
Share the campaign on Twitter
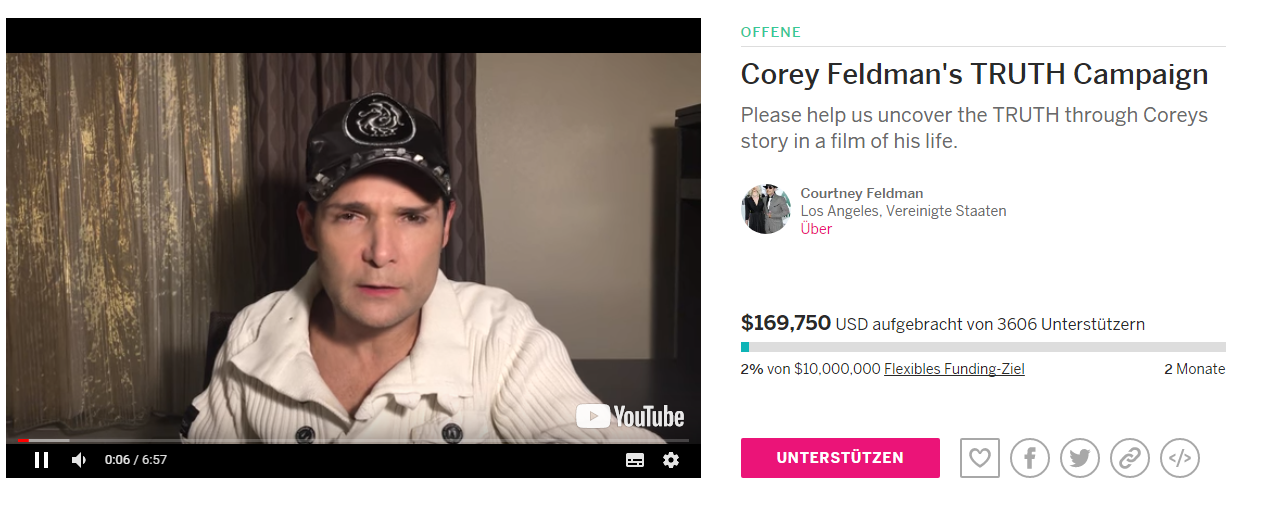click(x=1080, y=458)
